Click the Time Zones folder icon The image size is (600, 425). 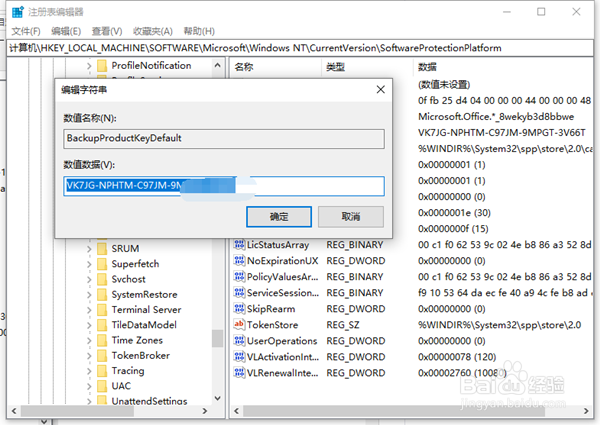click(x=102, y=340)
